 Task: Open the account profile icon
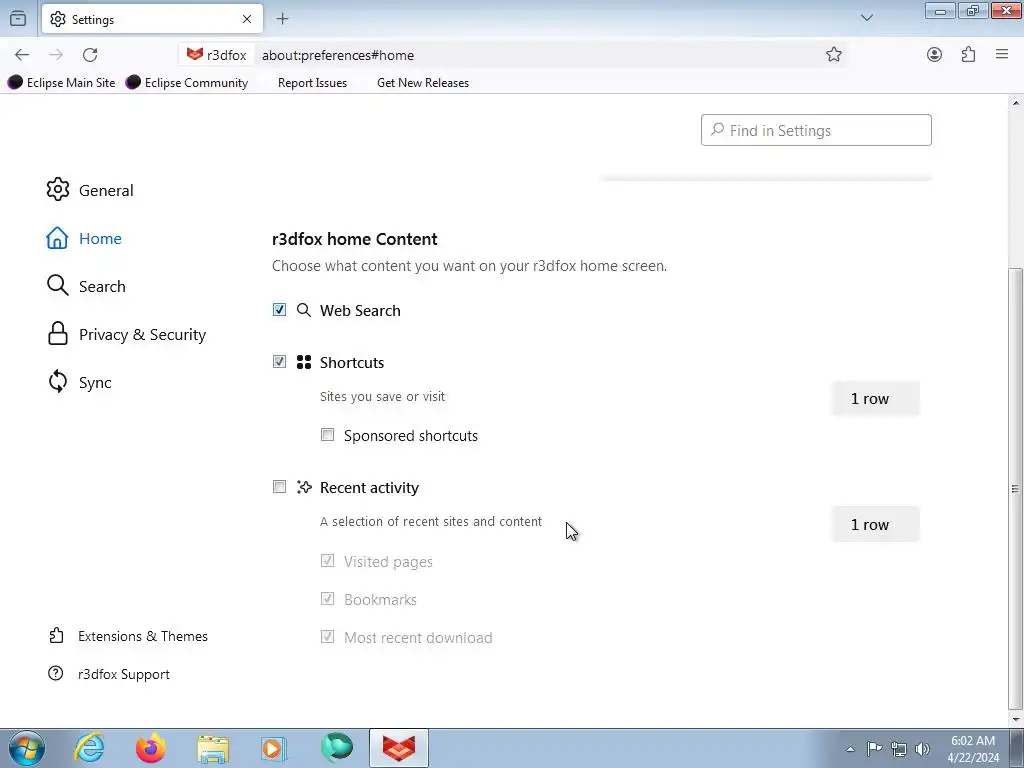[935, 55]
